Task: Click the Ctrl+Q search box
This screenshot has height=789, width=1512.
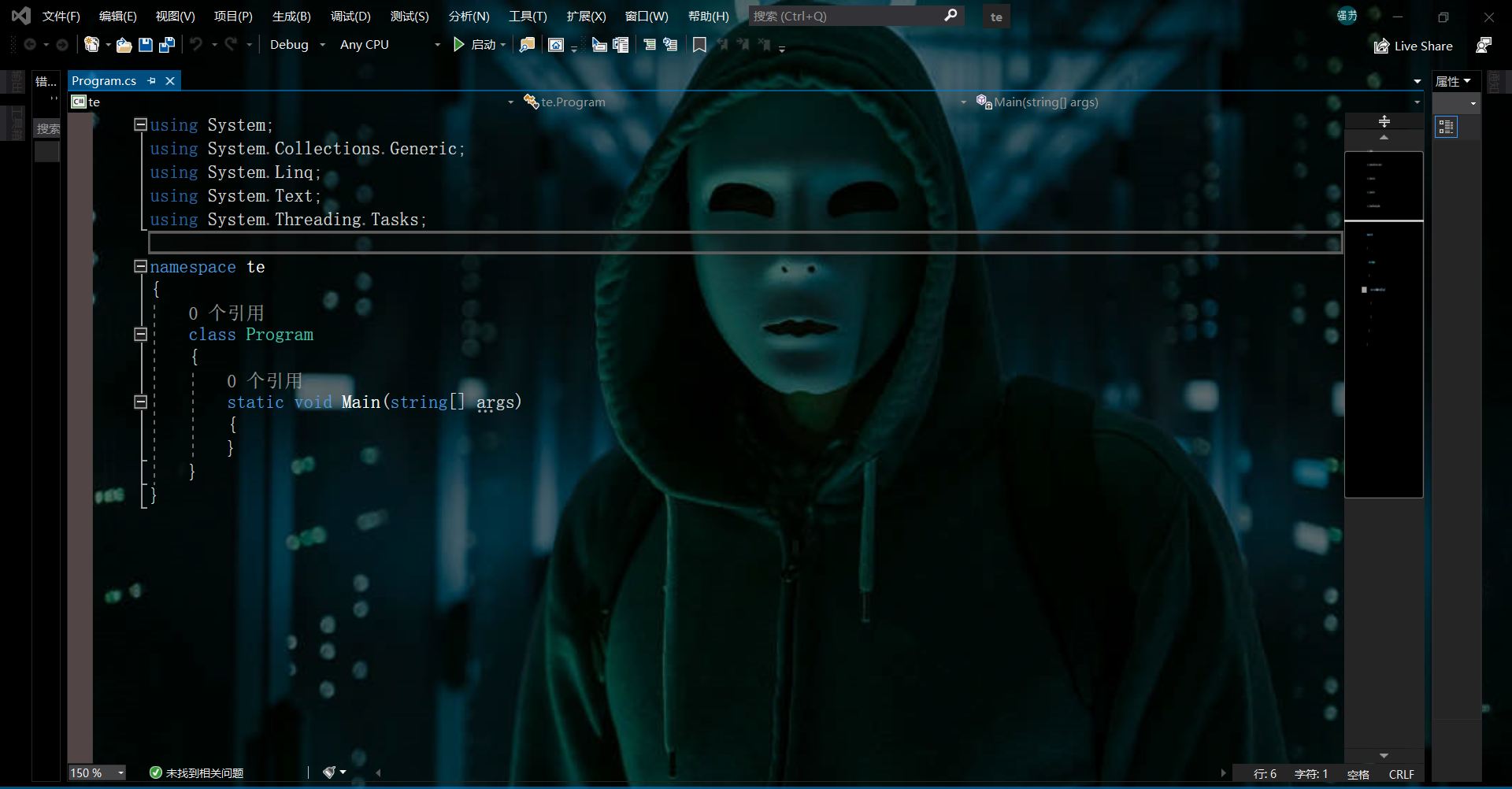Action: point(850,16)
